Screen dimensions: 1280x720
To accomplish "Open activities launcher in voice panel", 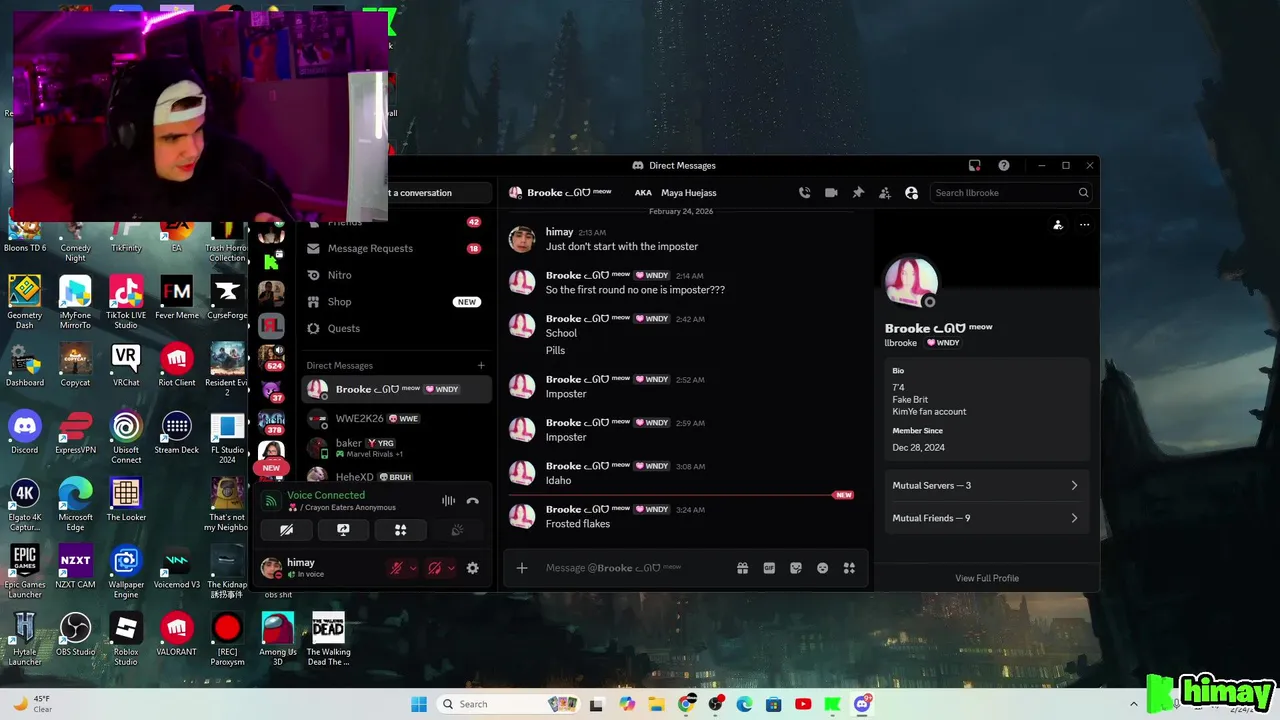I will tap(400, 530).
